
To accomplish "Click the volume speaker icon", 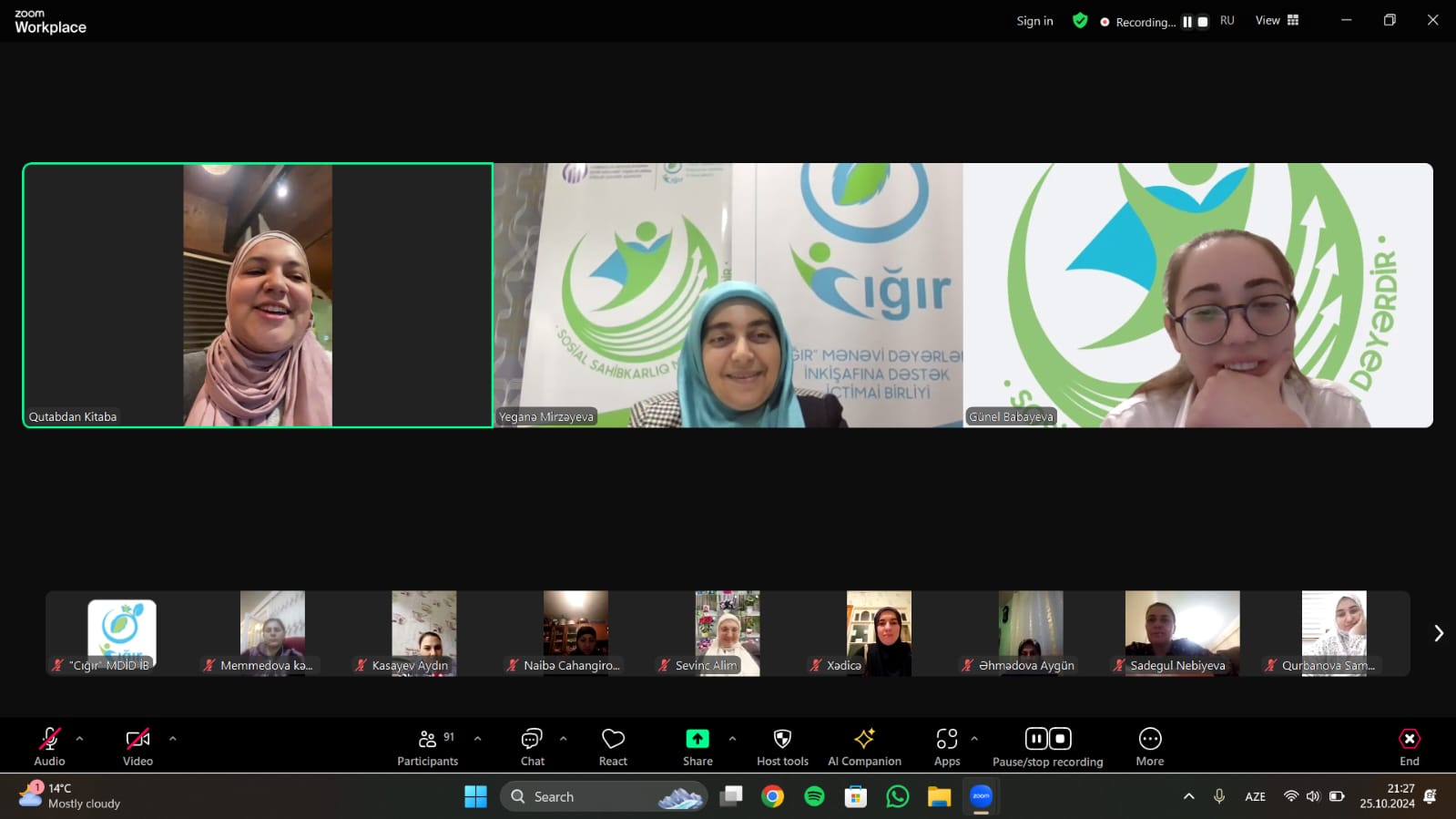I will click(x=1312, y=796).
